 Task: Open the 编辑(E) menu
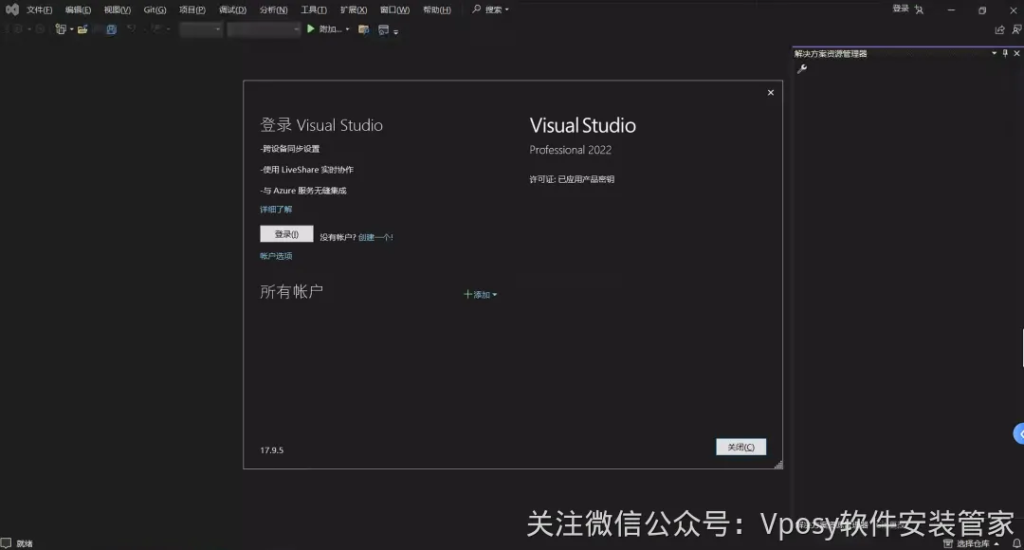pyautogui.click(x=78, y=10)
